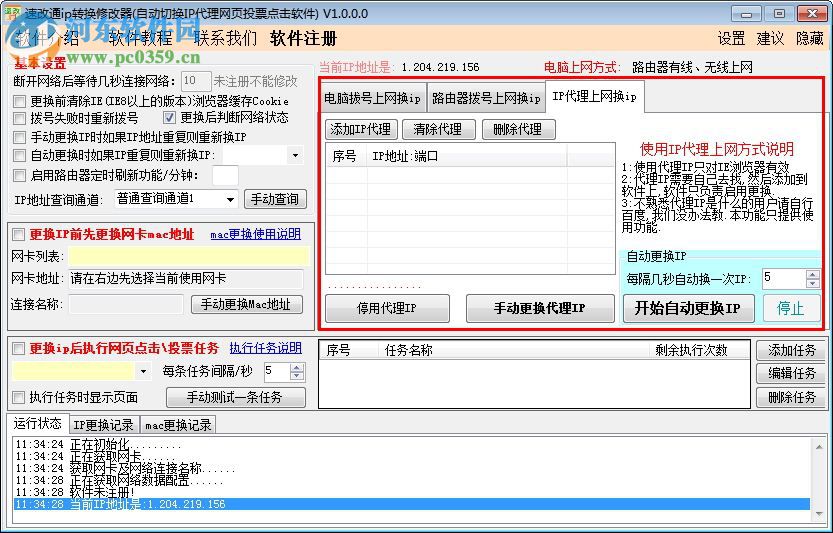Screen dimensions: 833x533
Task: Open the 软件教程 menu
Action: tap(141, 38)
